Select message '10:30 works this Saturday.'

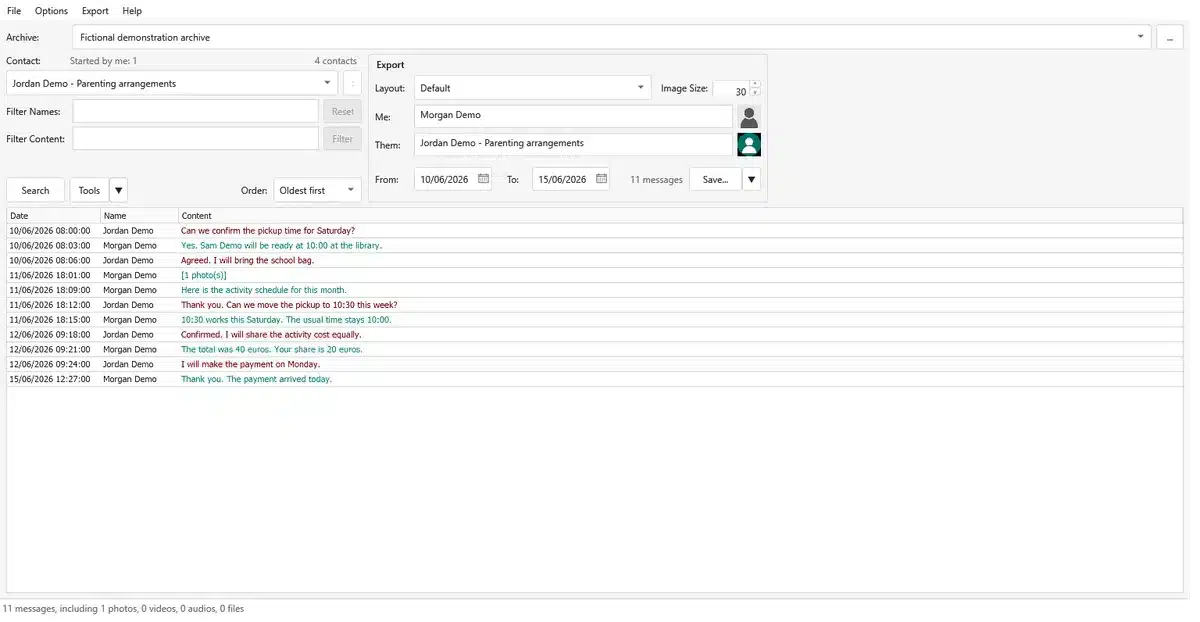[594, 320]
